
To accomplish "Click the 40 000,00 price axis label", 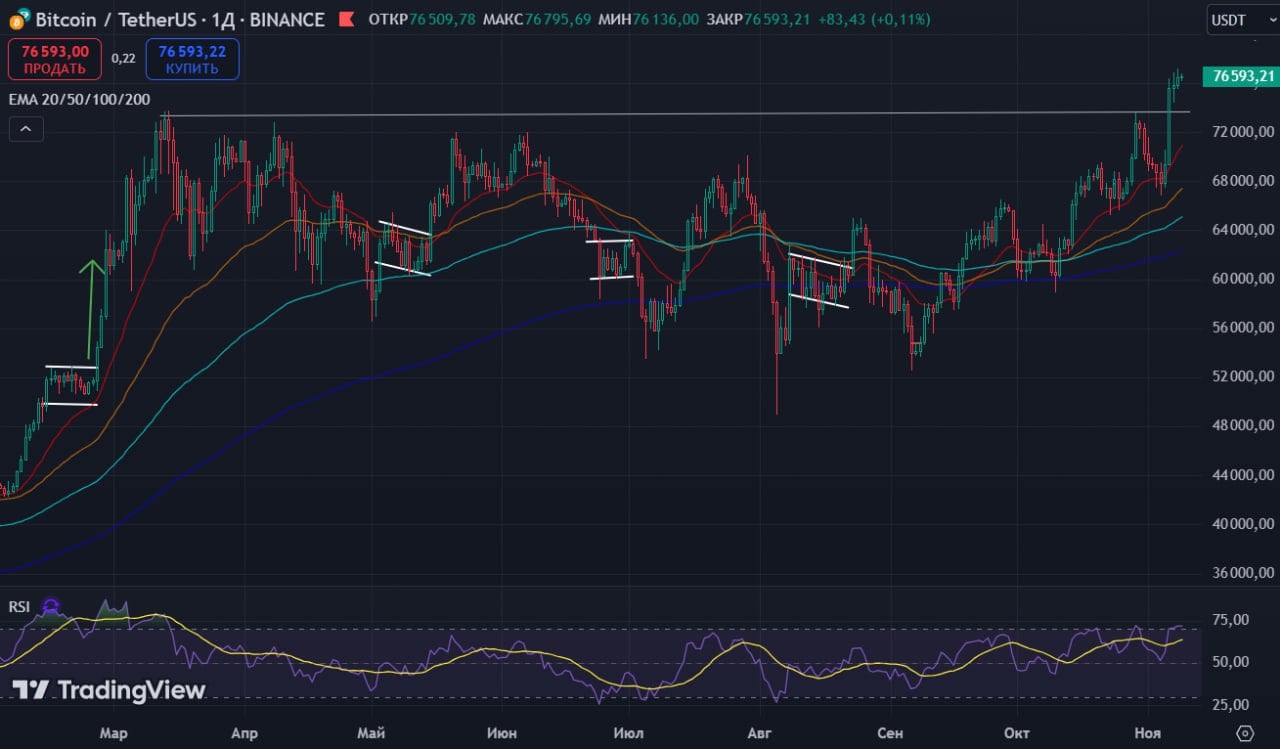I will [1242, 524].
